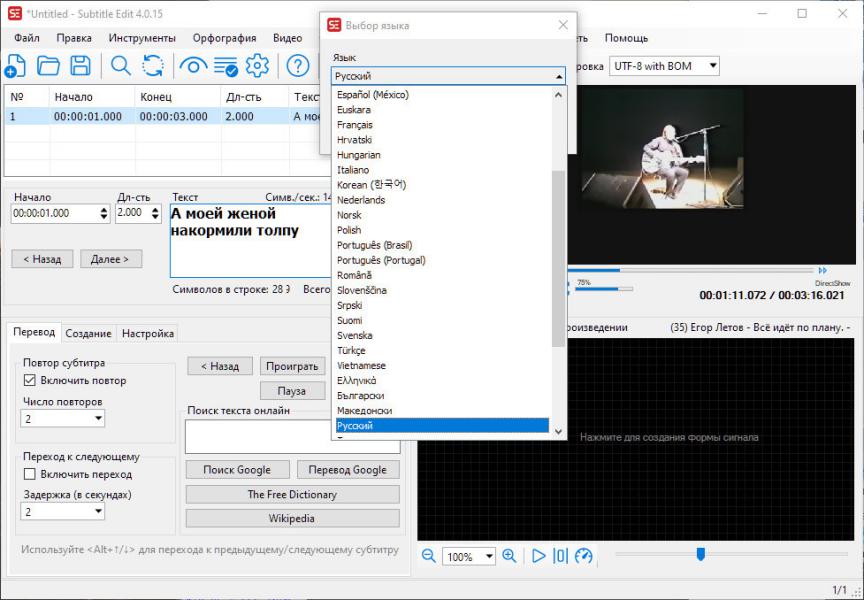The height and width of the screenshot is (600, 864).
Task: Toggle the 'Включить переход' checkbox
Action: click(30, 474)
